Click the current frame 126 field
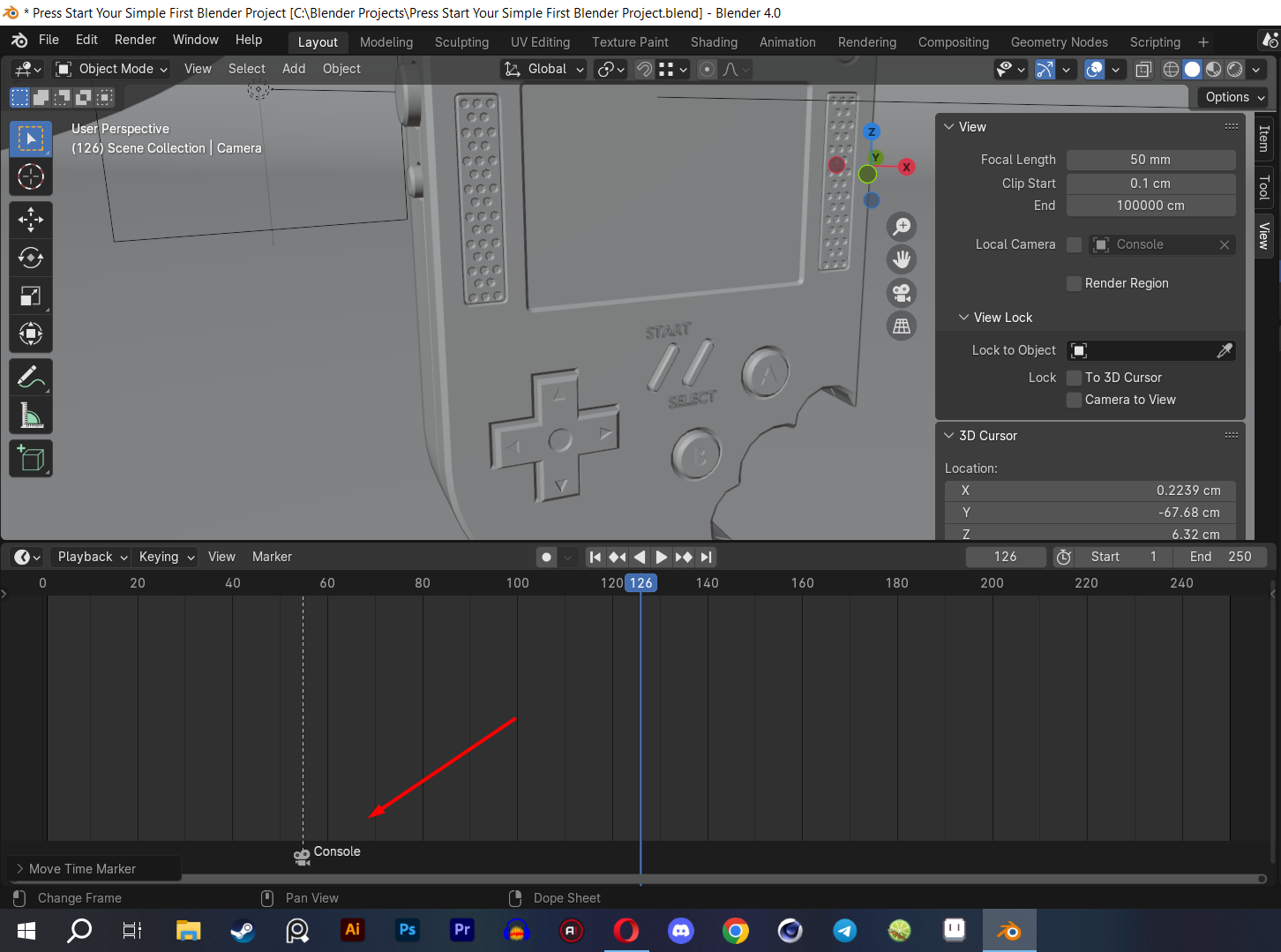 click(x=1006, y=557)
